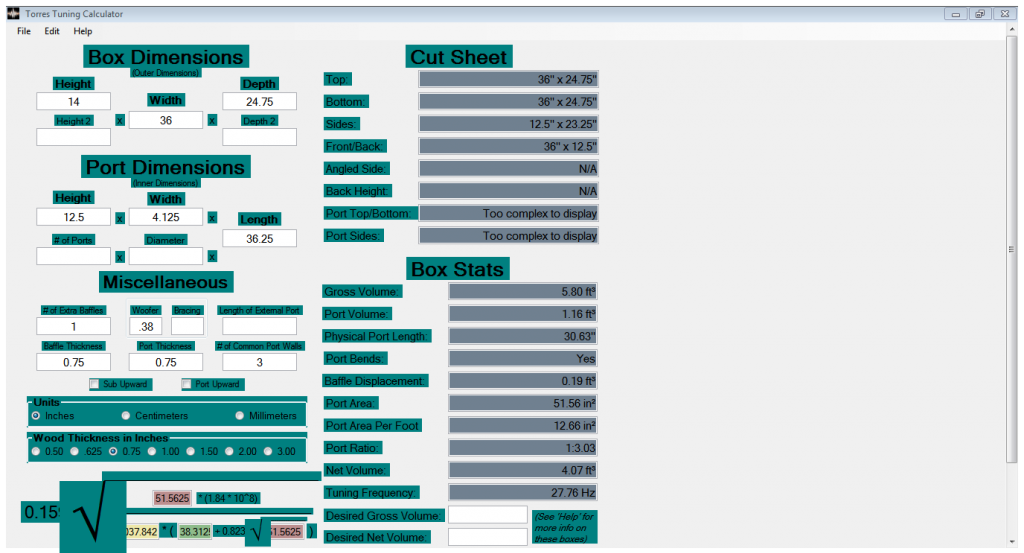Click the Port Thickness field

coord(166,362)
